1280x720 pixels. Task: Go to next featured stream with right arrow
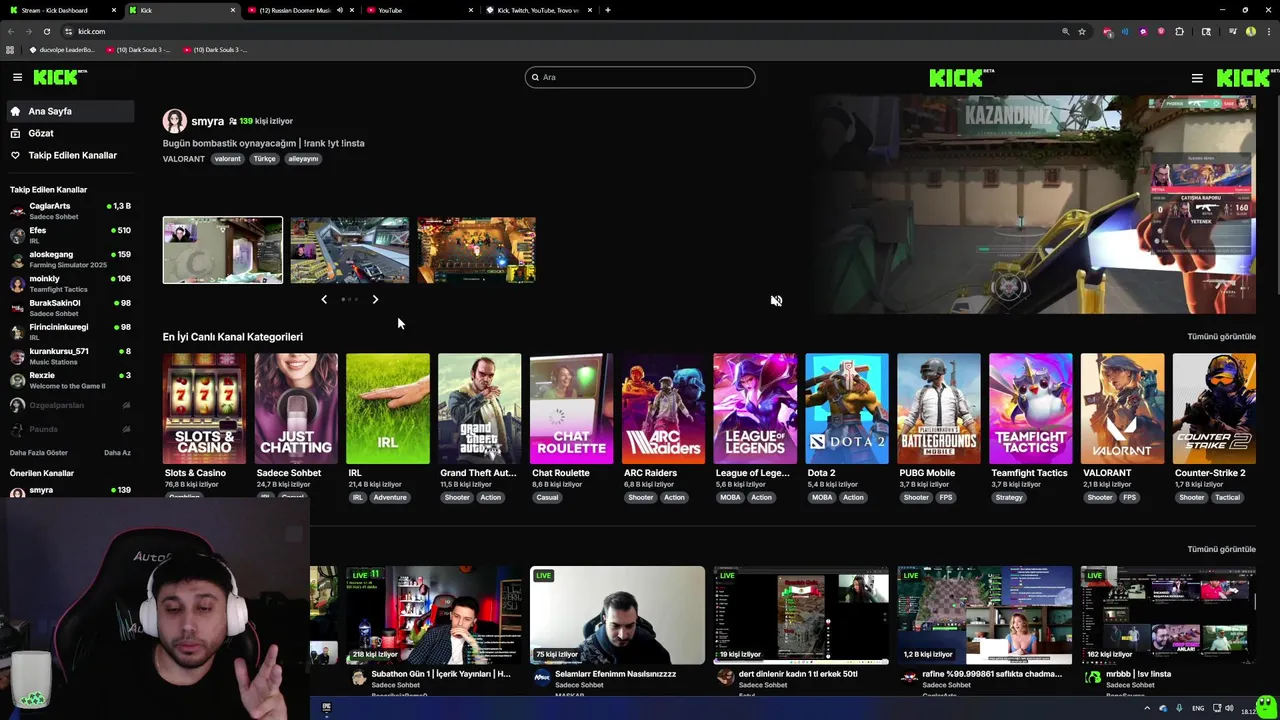375,299
